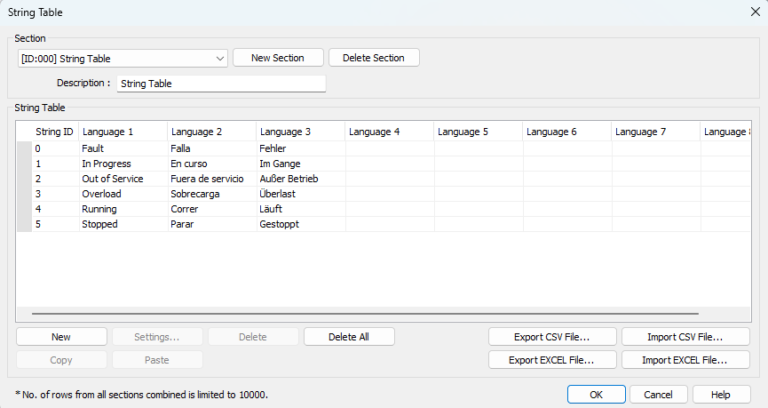Select row header for String ID 0
Image resolution: width=768 pixels, height=408 pixels.
tap(24, 148)
